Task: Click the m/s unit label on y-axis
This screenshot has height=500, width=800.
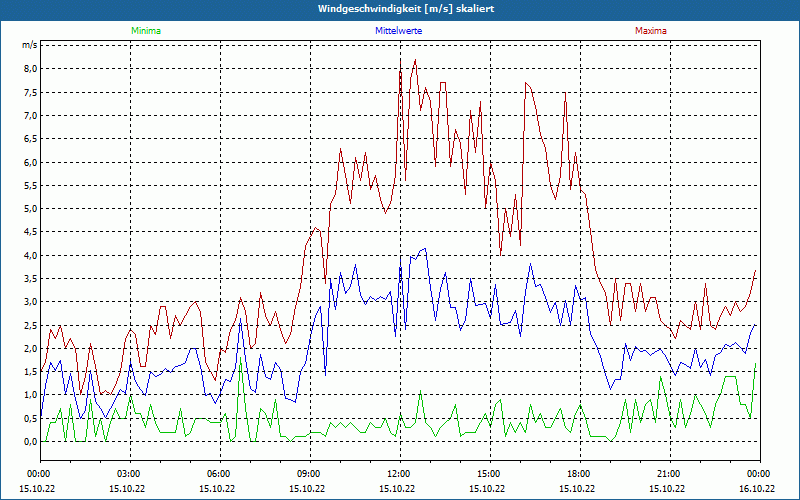Action: [29, 45]
